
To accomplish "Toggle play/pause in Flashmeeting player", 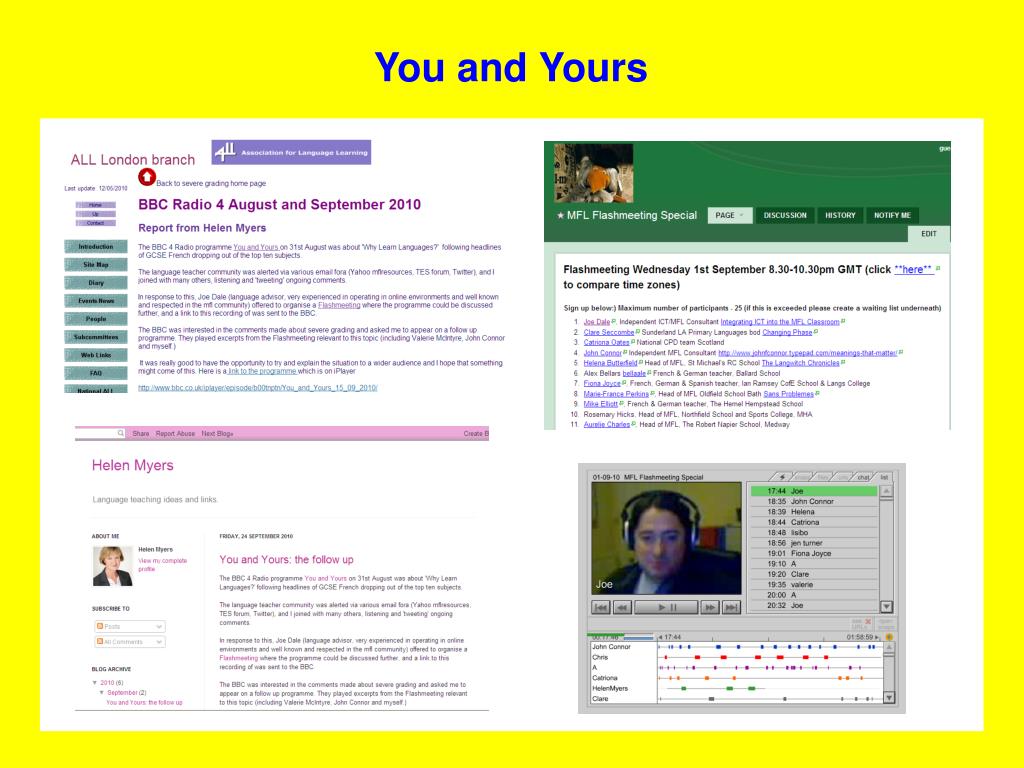I will click(667, 608).
